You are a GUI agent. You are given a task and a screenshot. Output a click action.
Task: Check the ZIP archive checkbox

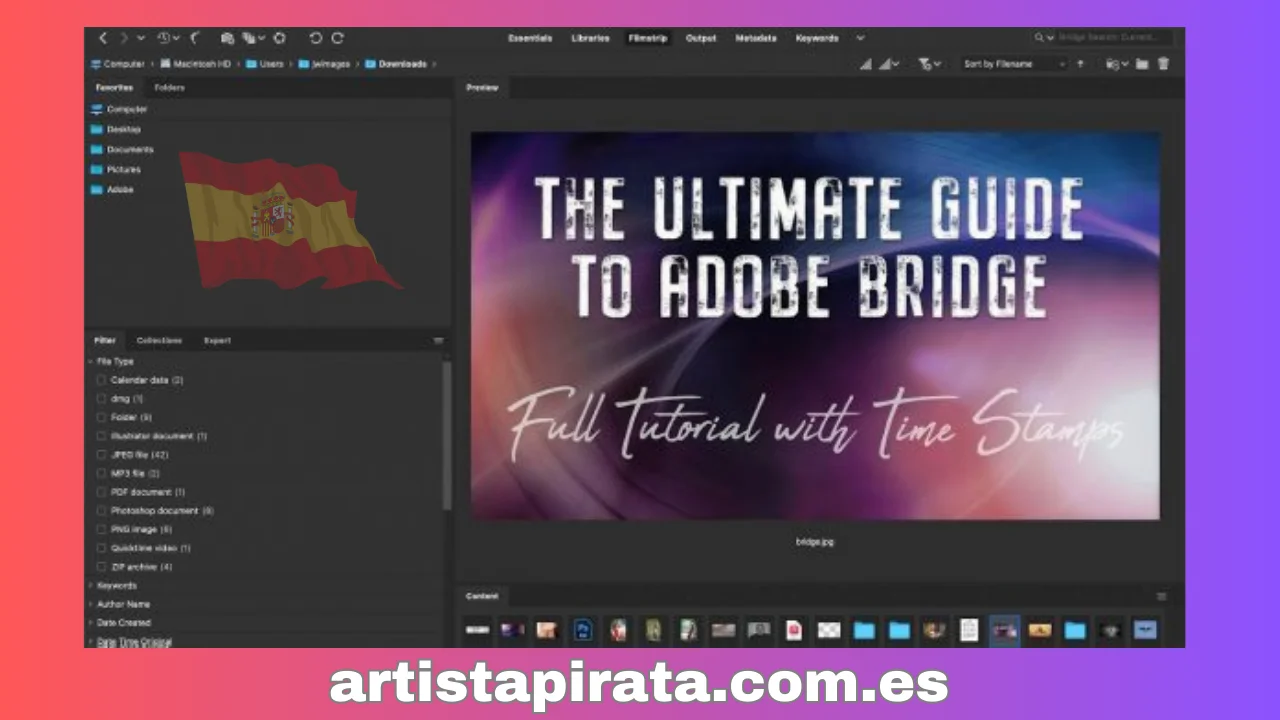pyautogui.click(x=101, y=567)
